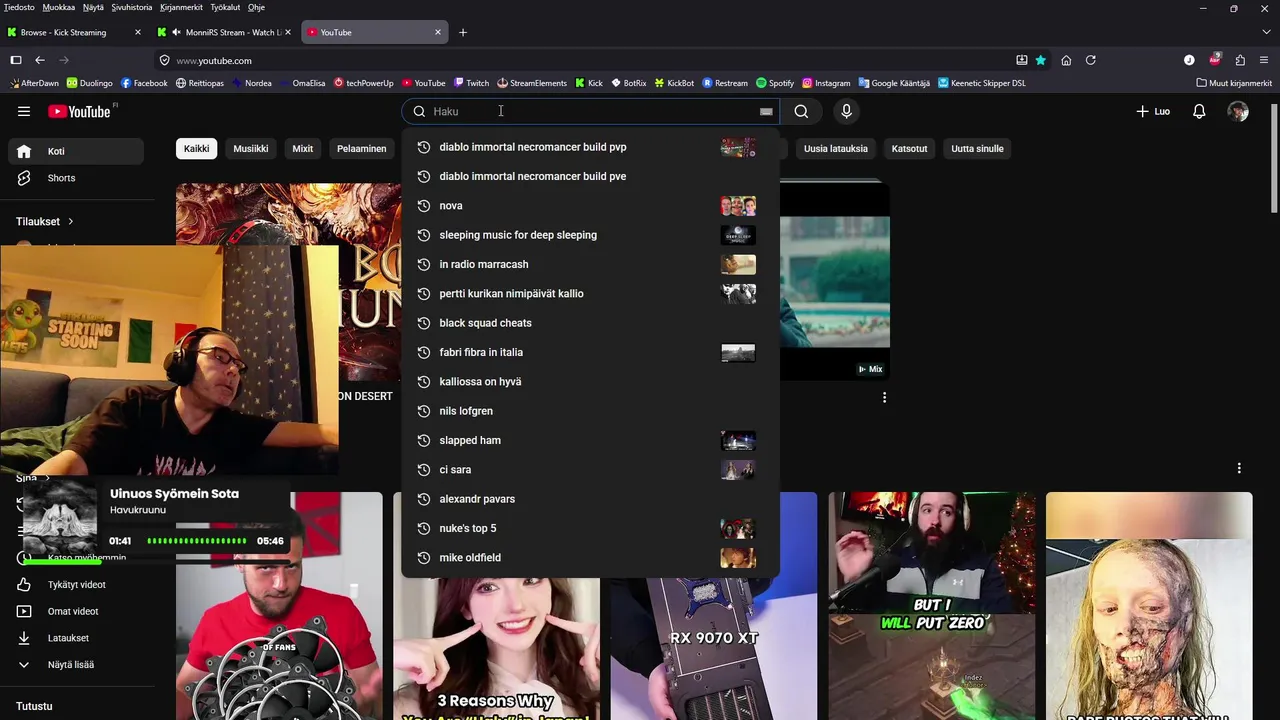Select the Mixit filter chip

(303, 149)
